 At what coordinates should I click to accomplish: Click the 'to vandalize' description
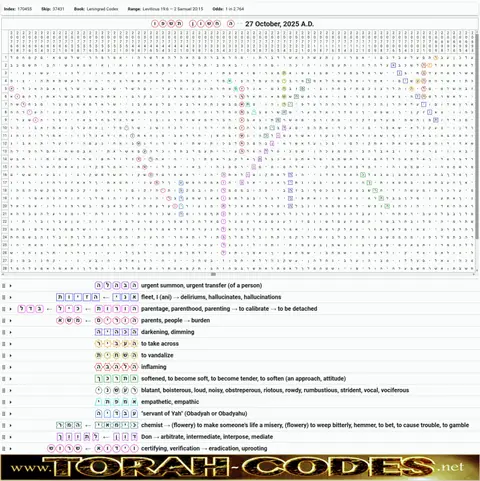pyautogui.click(x=157, y=355)
